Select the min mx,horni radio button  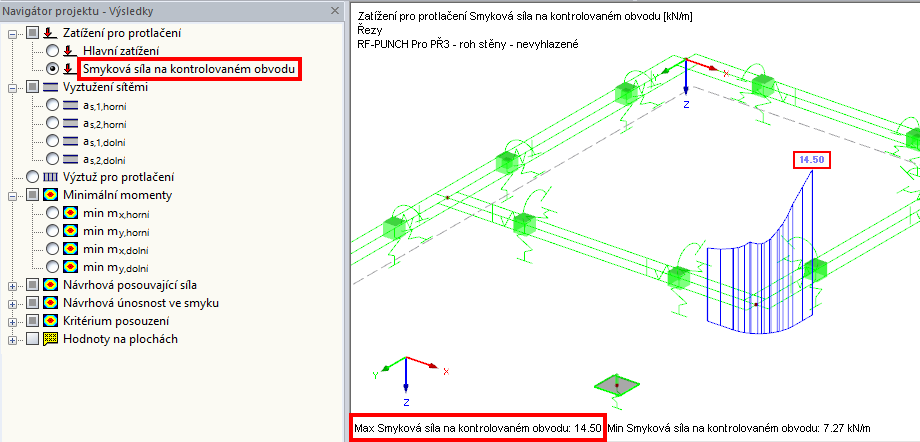tap(53, 212)
